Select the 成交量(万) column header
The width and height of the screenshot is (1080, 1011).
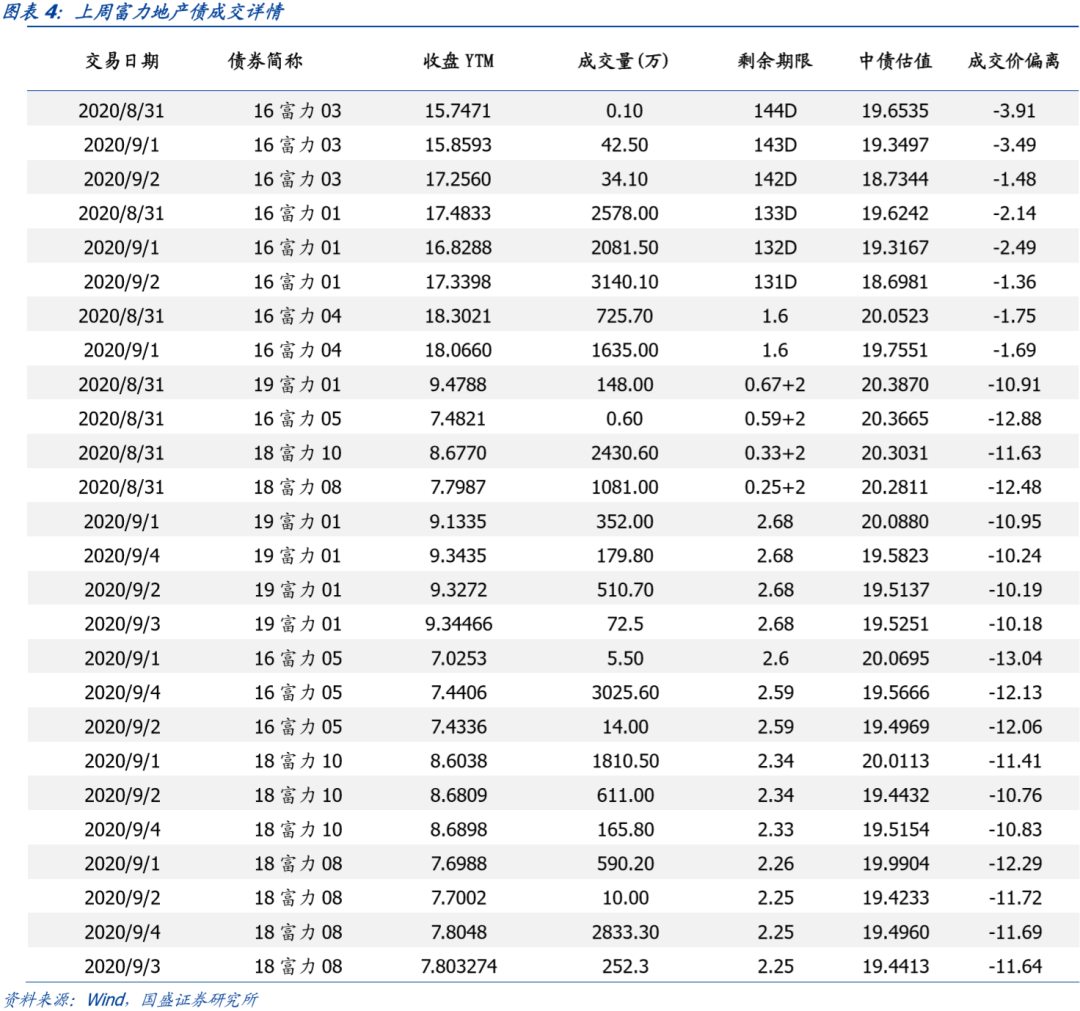pyautogui.click(x=623, y=61)
